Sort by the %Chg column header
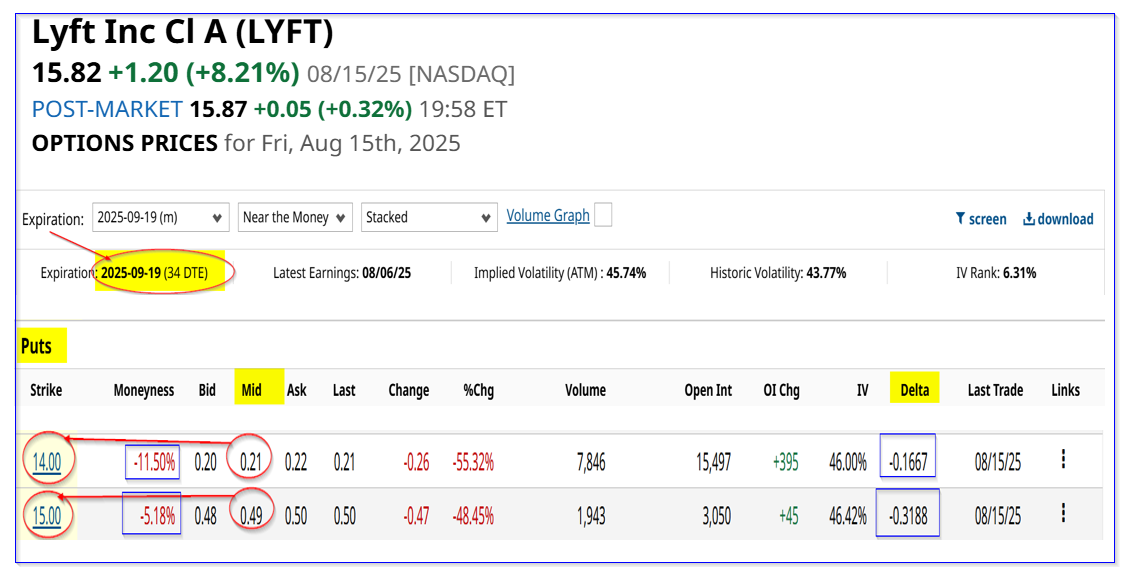 coord(479,390)
